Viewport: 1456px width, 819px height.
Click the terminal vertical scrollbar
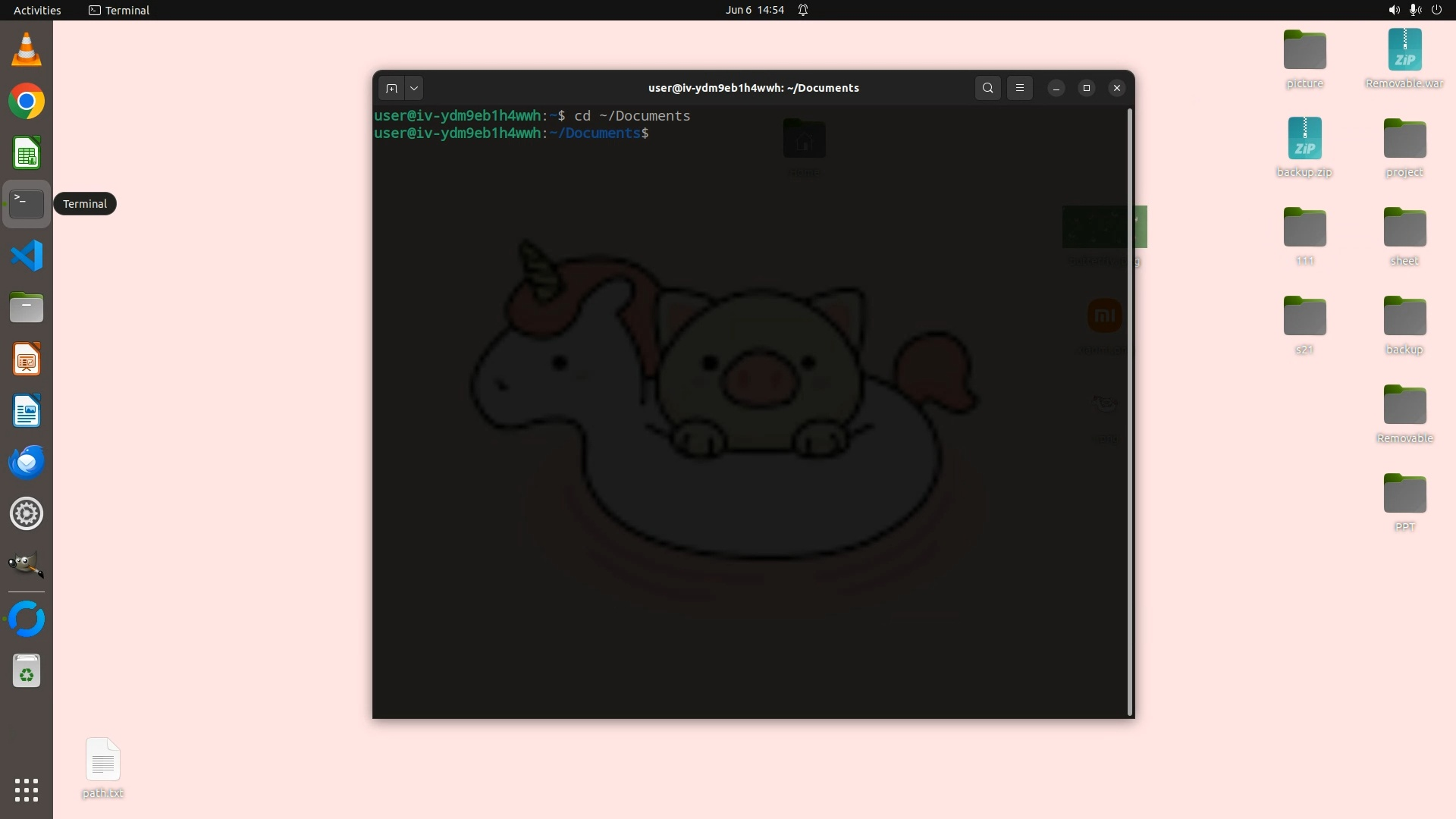[1130, 413]
